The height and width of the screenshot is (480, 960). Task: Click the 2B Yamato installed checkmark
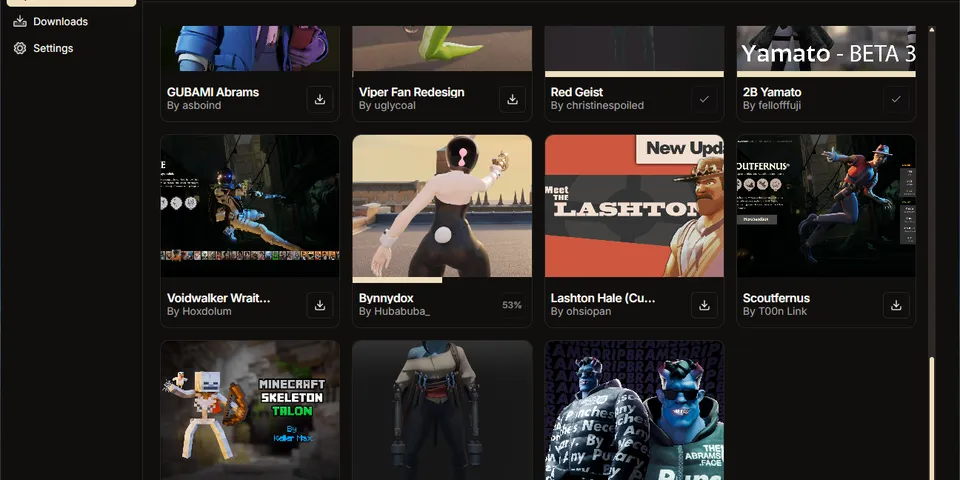[x=896, y=99]
